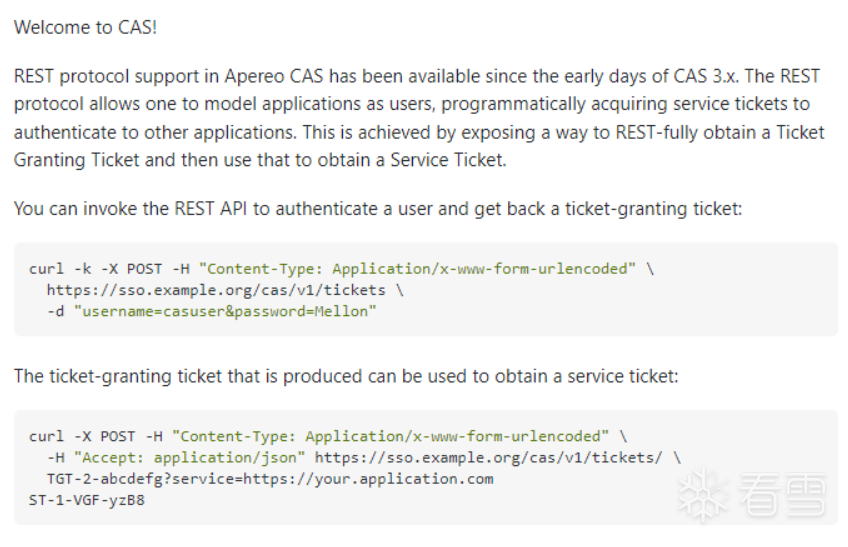Click the service ticket output 'ST-1-VGF-yzB8'

pyautogui.click(x=87, y=500)
